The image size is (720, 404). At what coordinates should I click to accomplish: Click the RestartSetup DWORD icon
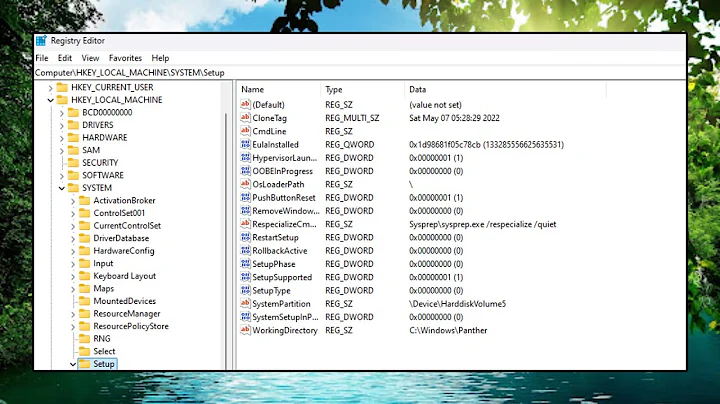(x=245, y=237)
